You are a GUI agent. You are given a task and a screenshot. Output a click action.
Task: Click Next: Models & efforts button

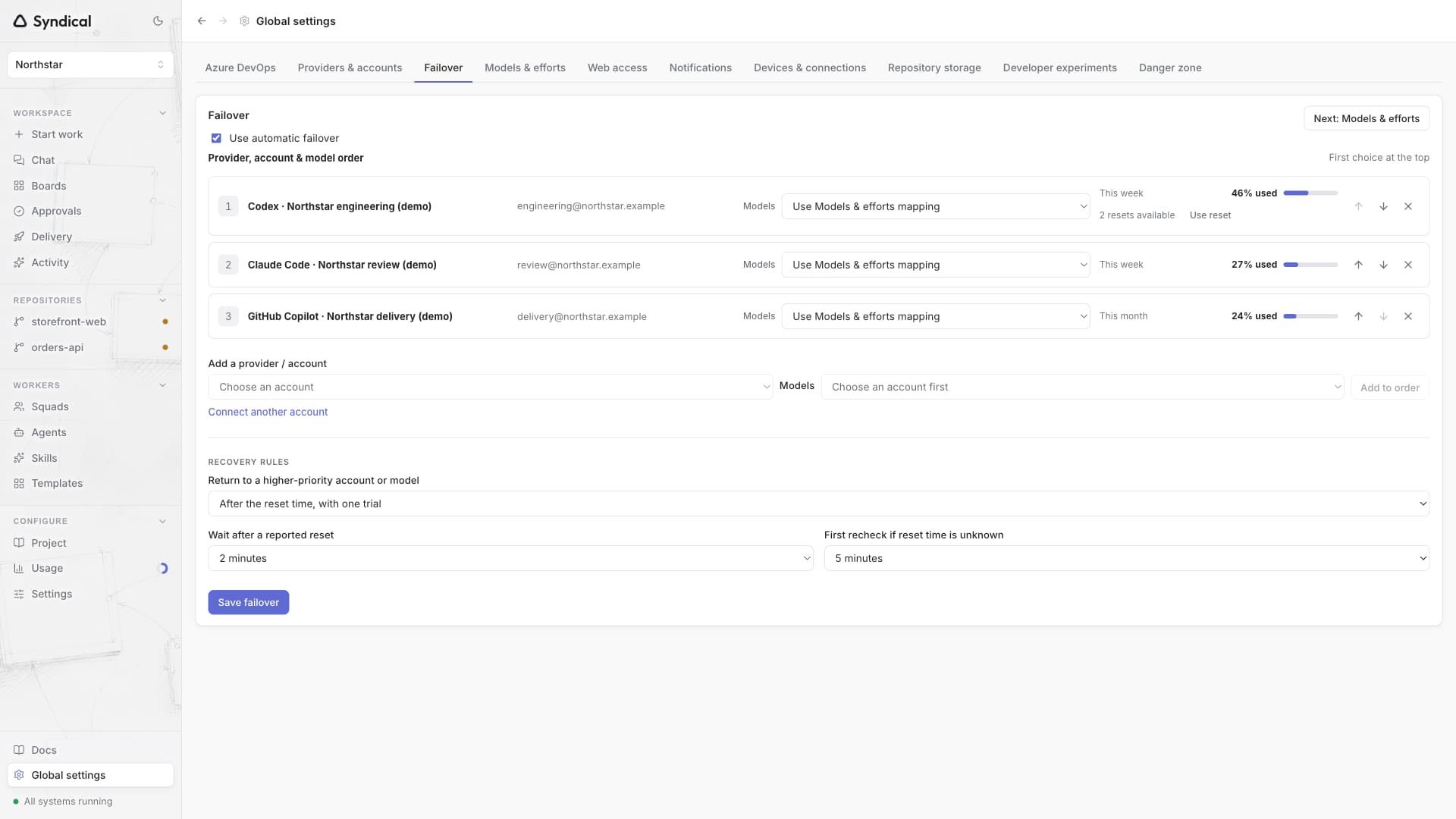point(1367,118)
